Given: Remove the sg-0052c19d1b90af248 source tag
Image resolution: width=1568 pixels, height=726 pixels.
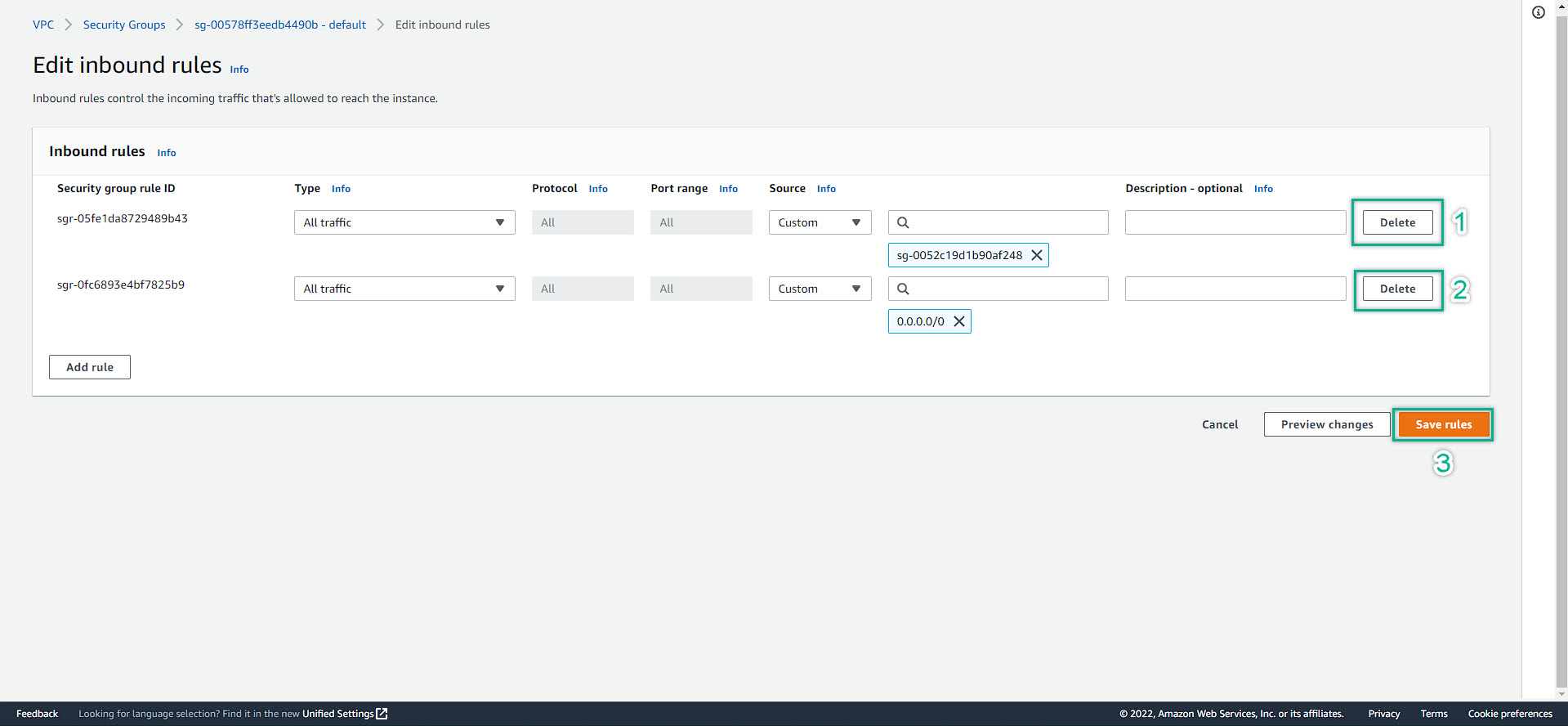Looking at the screenshot, I should pos(1036,255).
